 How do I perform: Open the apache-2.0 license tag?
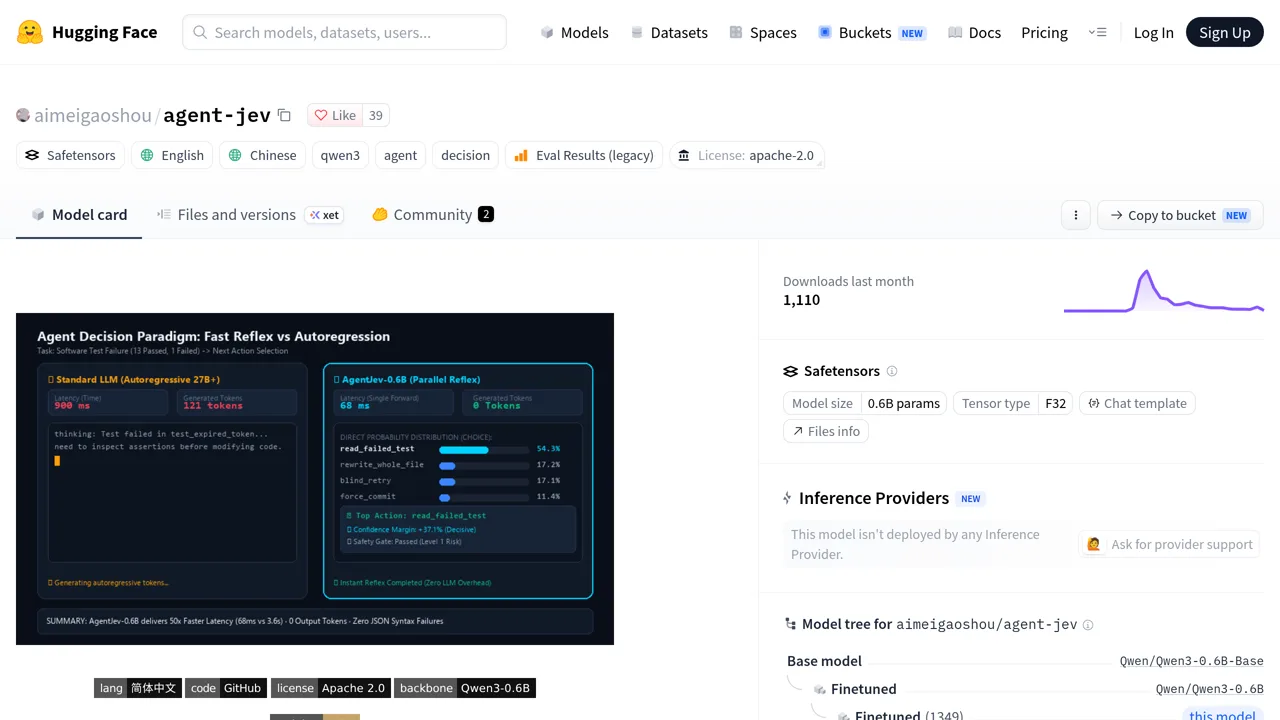pyautogui.click(x=746, y=155)
